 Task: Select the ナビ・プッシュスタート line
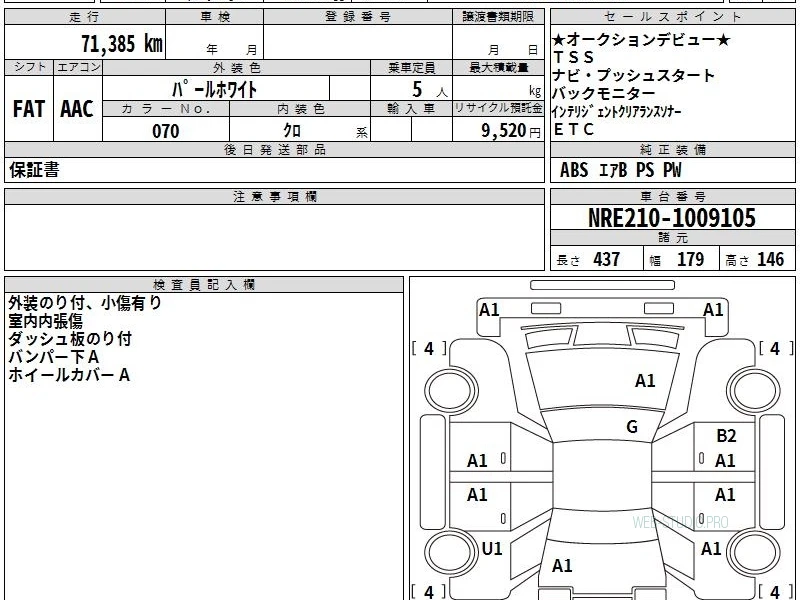[x=634, y=76]
